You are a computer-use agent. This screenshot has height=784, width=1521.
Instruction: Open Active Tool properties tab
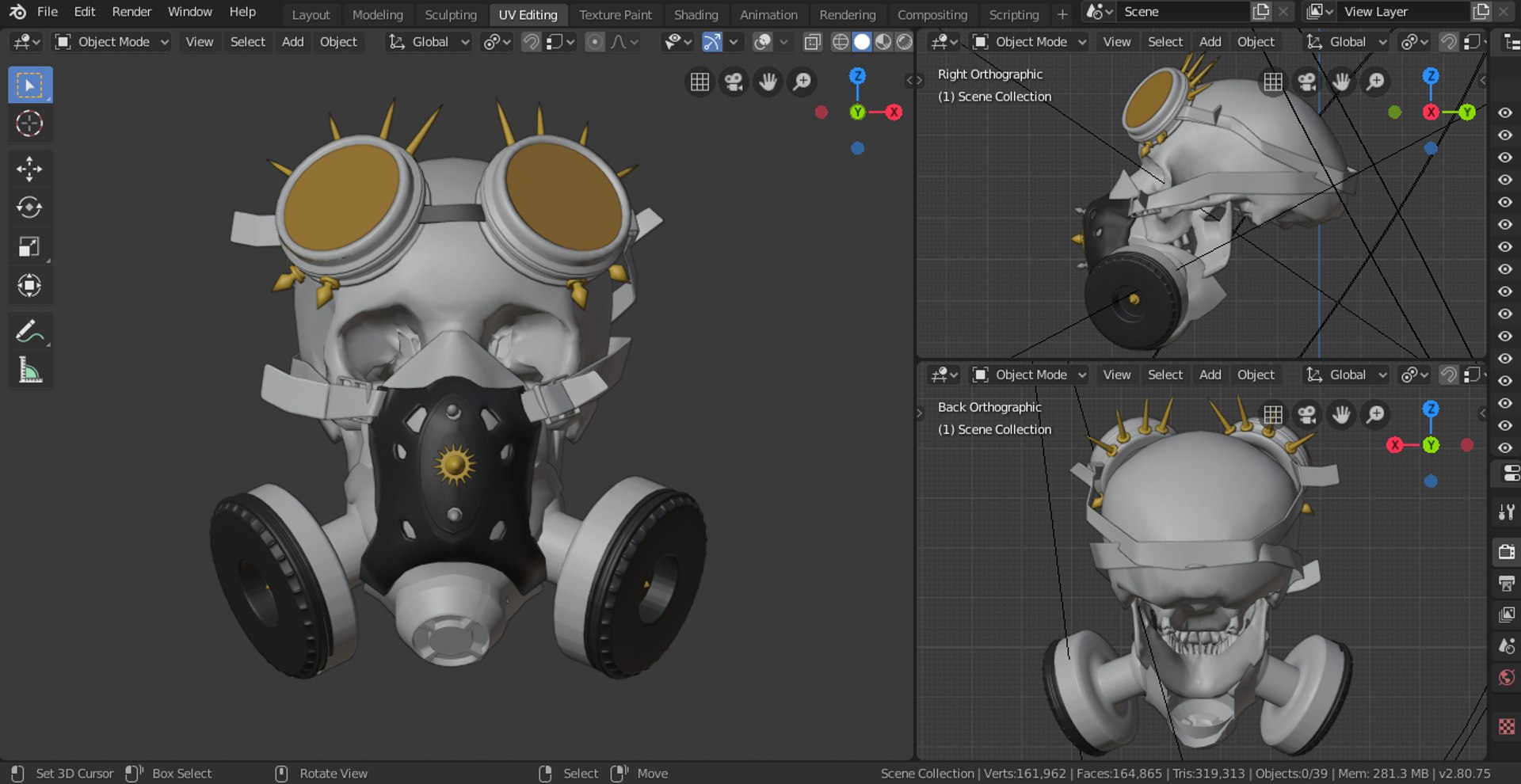coord(1507,512)
